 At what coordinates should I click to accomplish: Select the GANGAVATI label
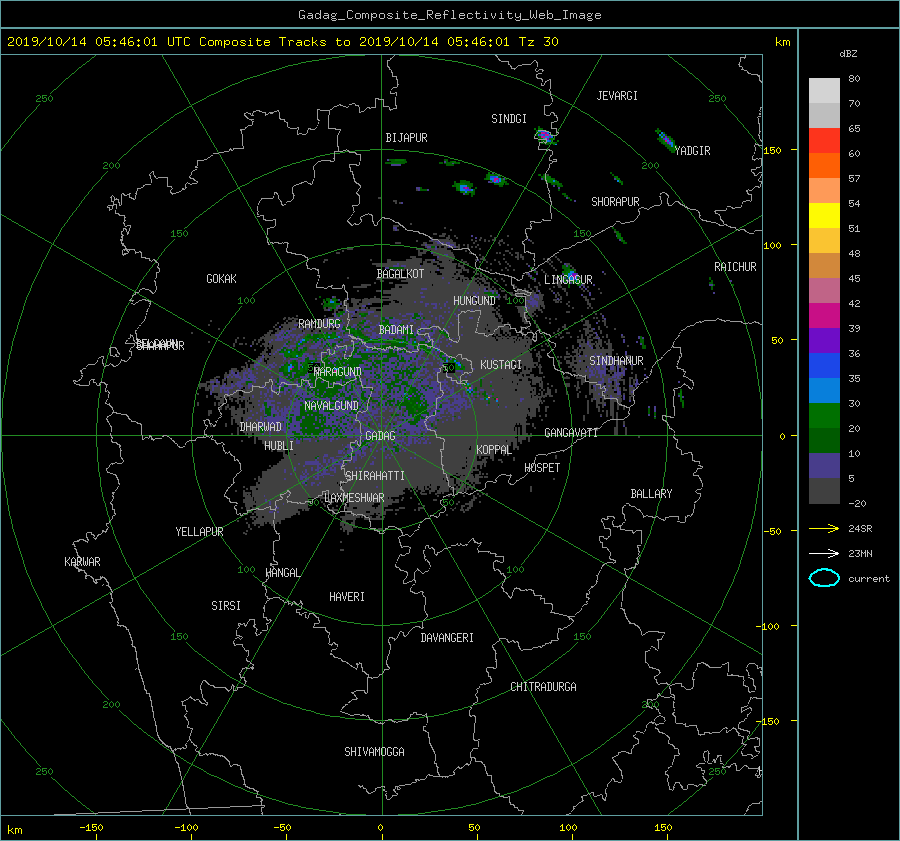coord(571,433)
